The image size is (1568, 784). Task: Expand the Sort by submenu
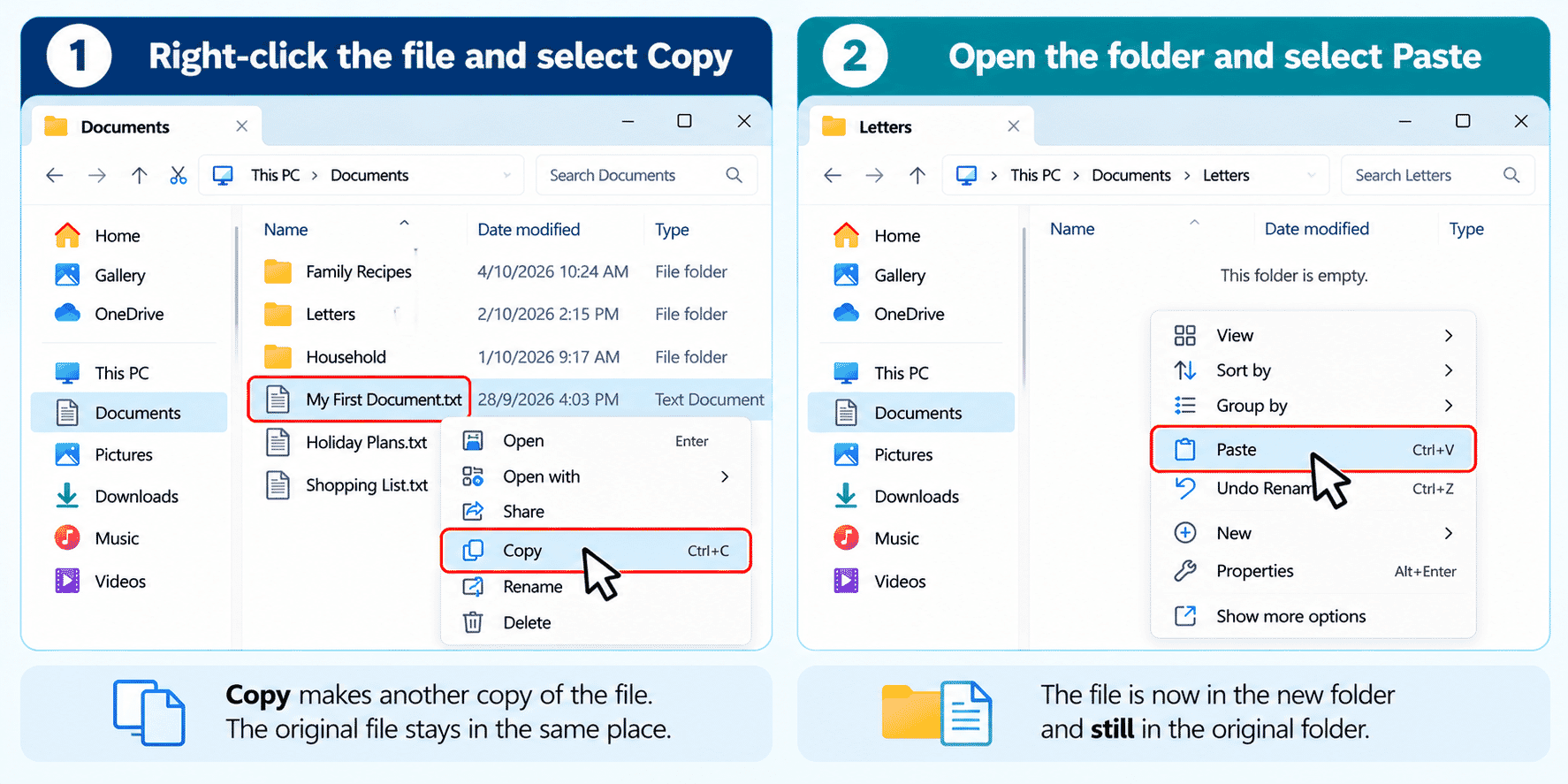click(x=1313, y=370)
